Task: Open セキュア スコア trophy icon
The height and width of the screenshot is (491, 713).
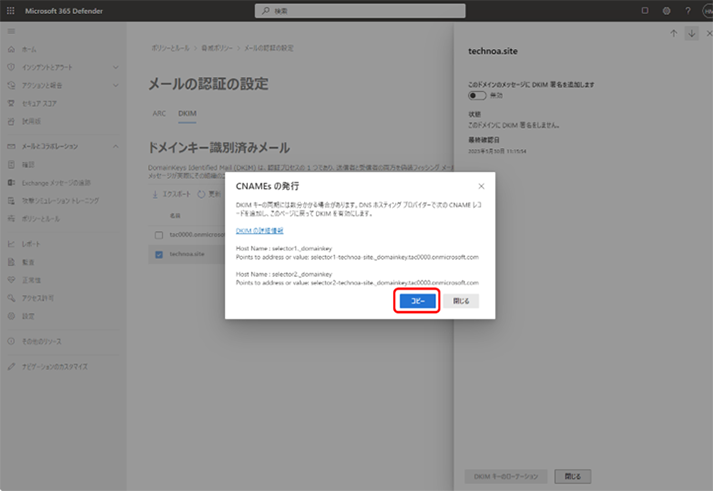Action: 11,103
